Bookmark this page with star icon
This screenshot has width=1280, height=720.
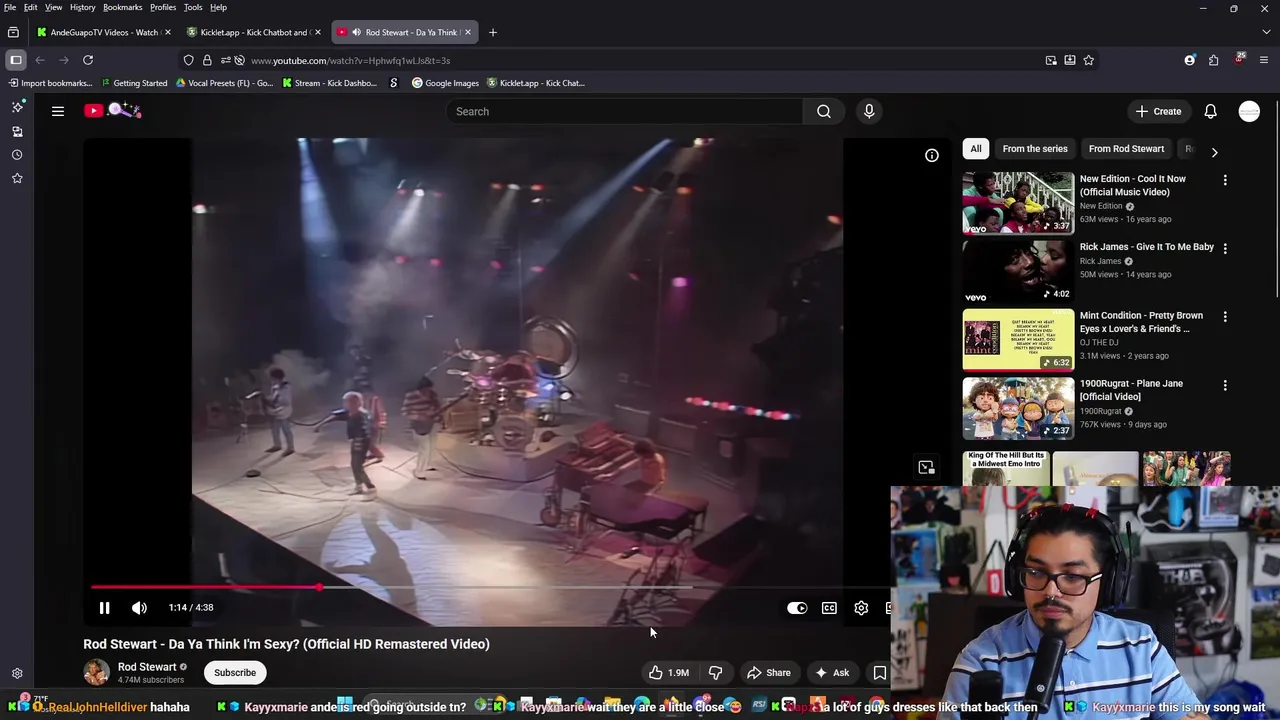click(x=1089, y=60)
